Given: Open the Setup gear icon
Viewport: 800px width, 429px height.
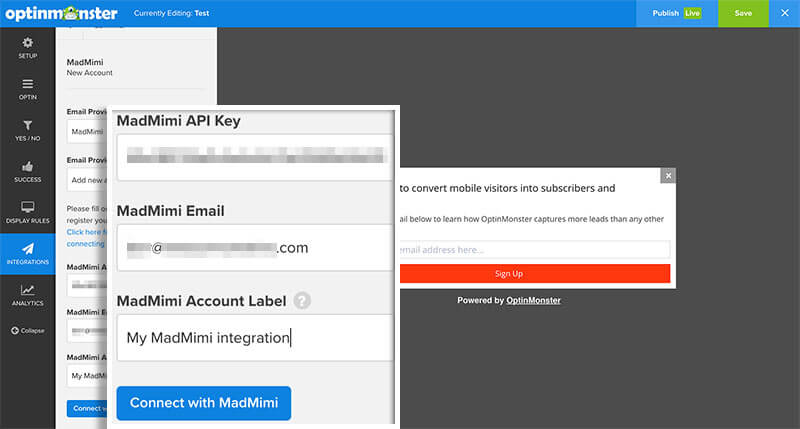Looking at the screenshot, I should 28,43.
